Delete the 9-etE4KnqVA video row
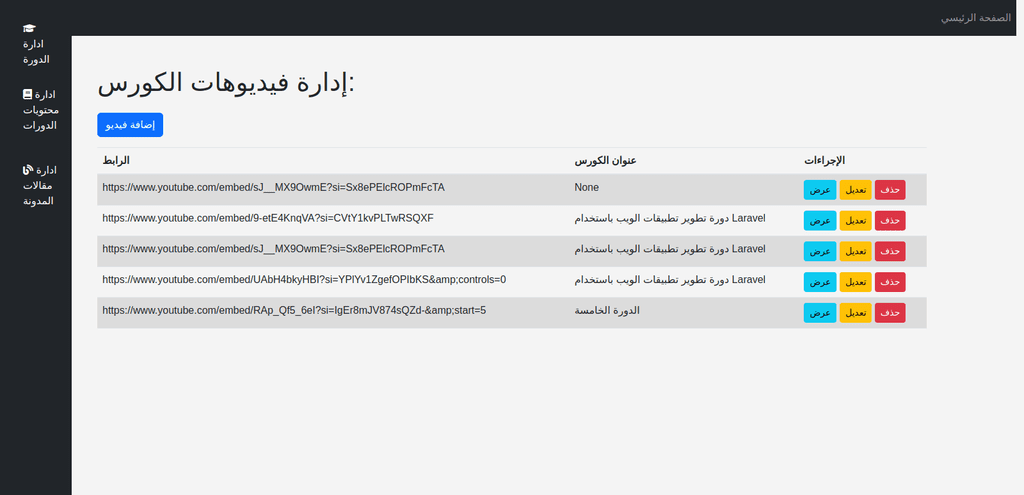Image resolution: width=1024 pixels, height=495 pixels. (x=890, y=220)
